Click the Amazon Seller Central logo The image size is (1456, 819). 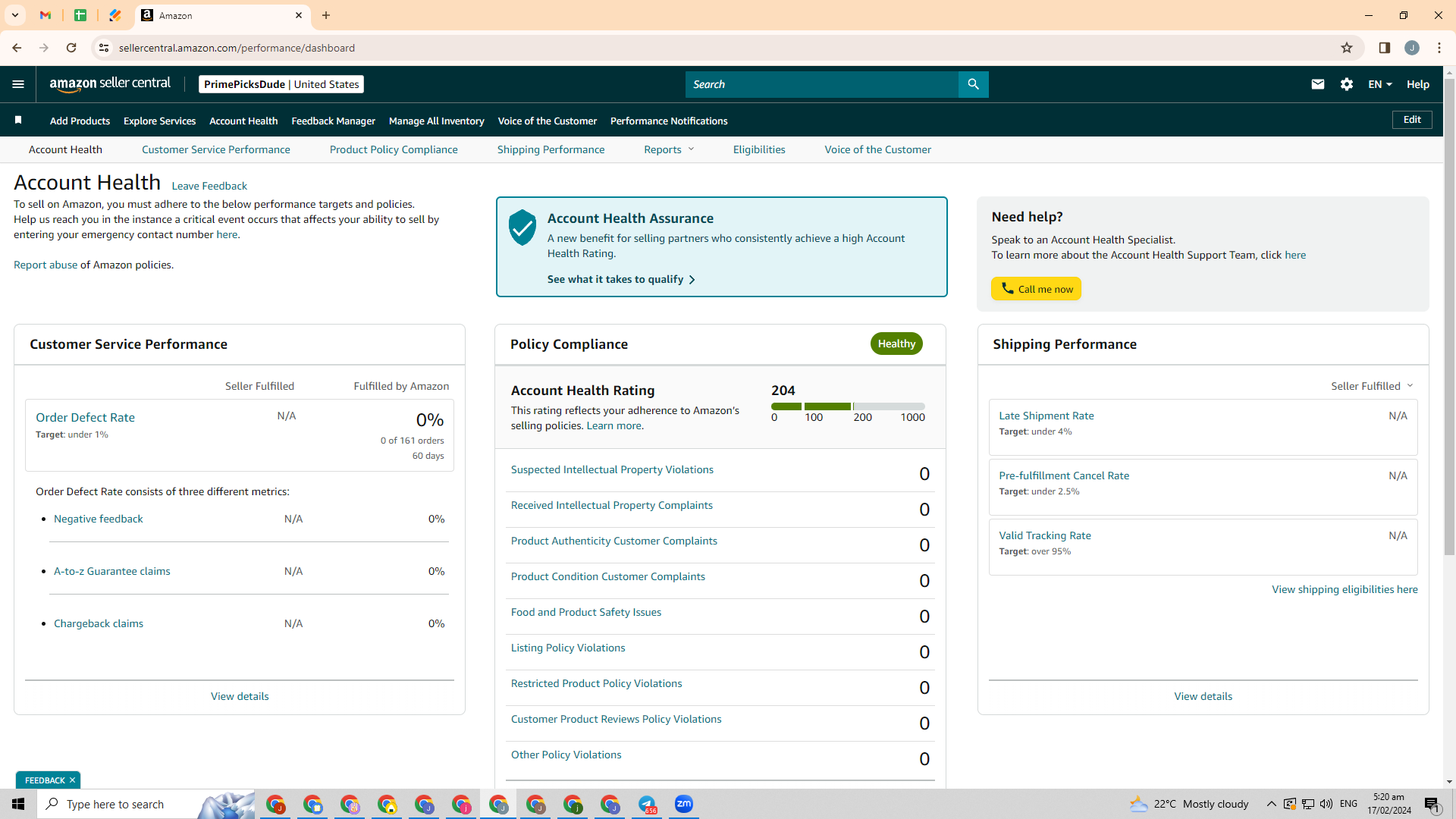[111, 84]
